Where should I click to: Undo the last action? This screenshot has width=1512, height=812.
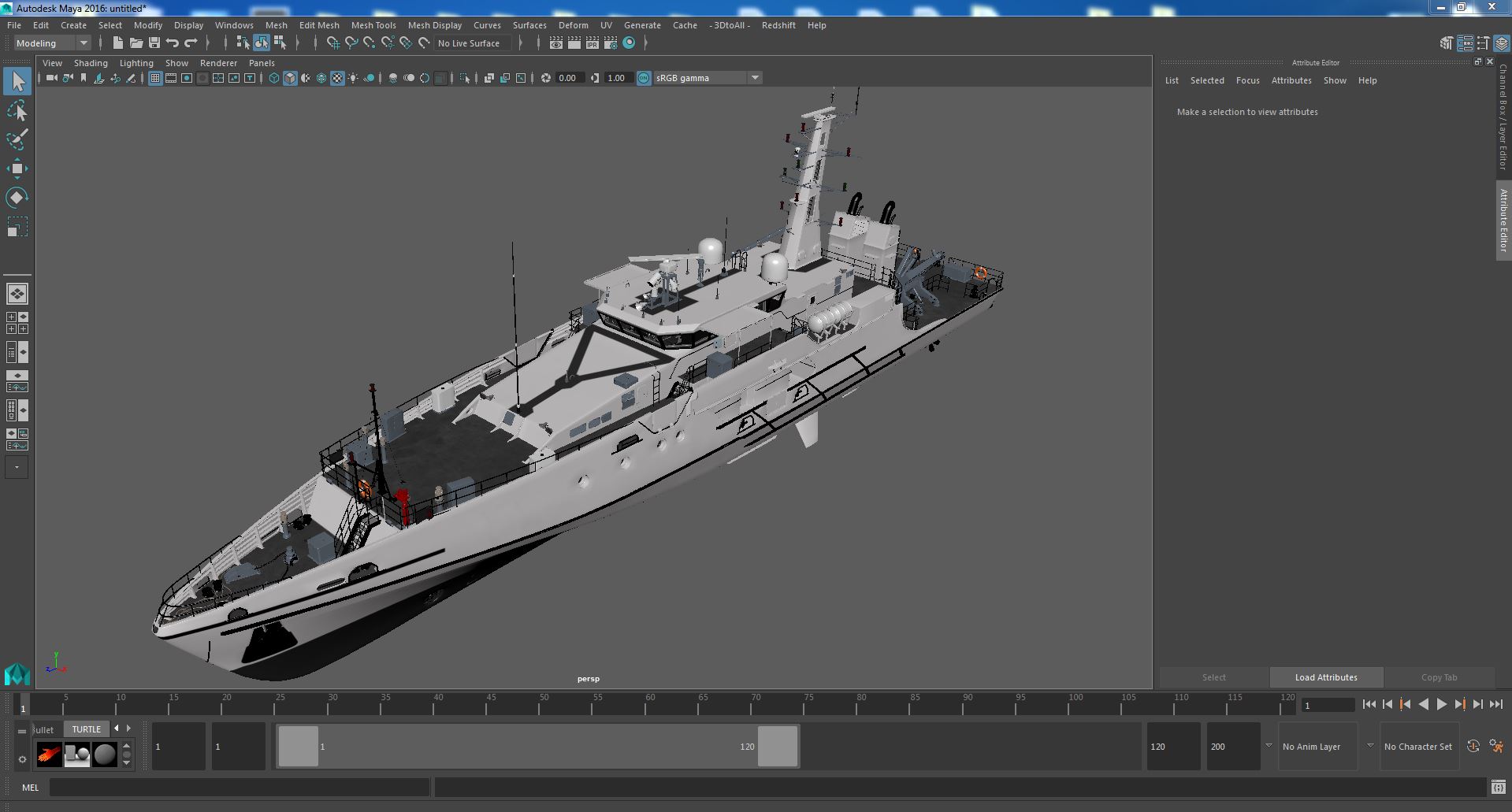(x=173, y=43)
